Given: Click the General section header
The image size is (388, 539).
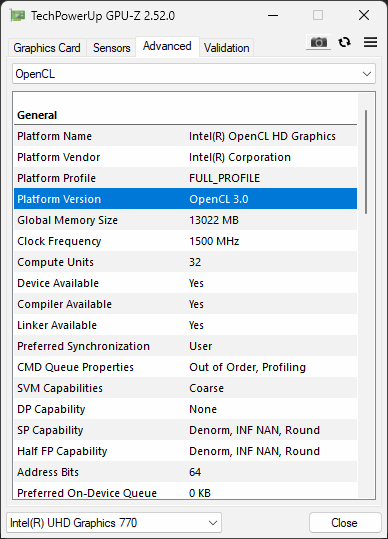Looking at the screenshot, I should click(x=37, y=115).
